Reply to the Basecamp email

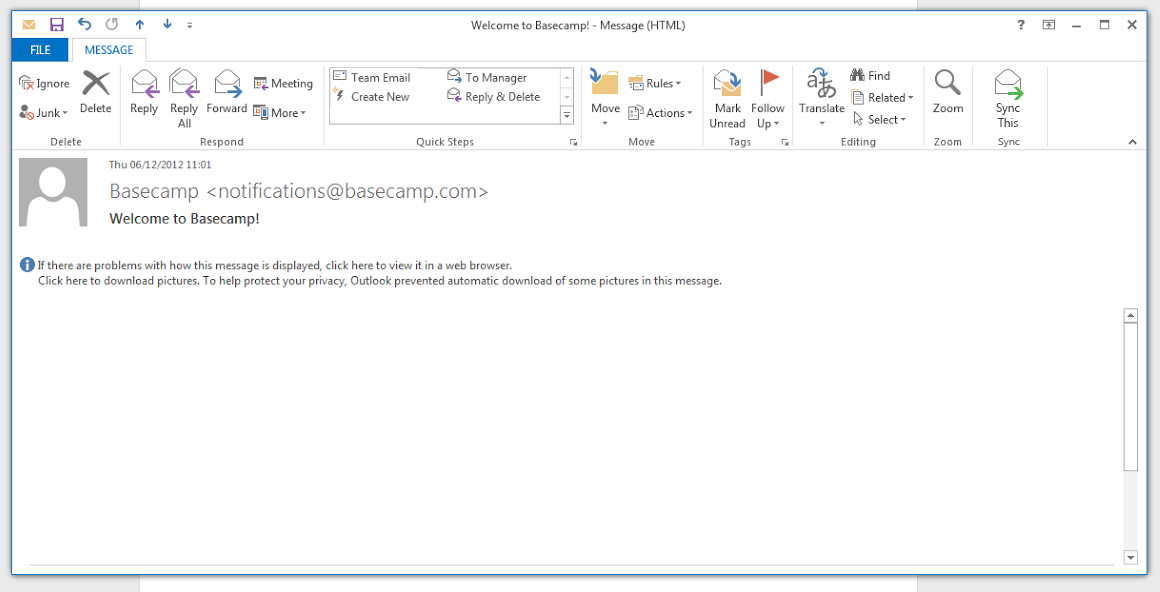point(144,92)
